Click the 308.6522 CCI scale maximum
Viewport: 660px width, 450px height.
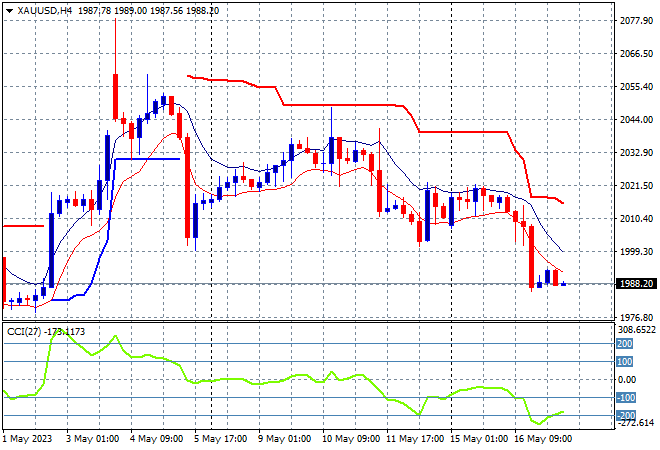point(636,330)
